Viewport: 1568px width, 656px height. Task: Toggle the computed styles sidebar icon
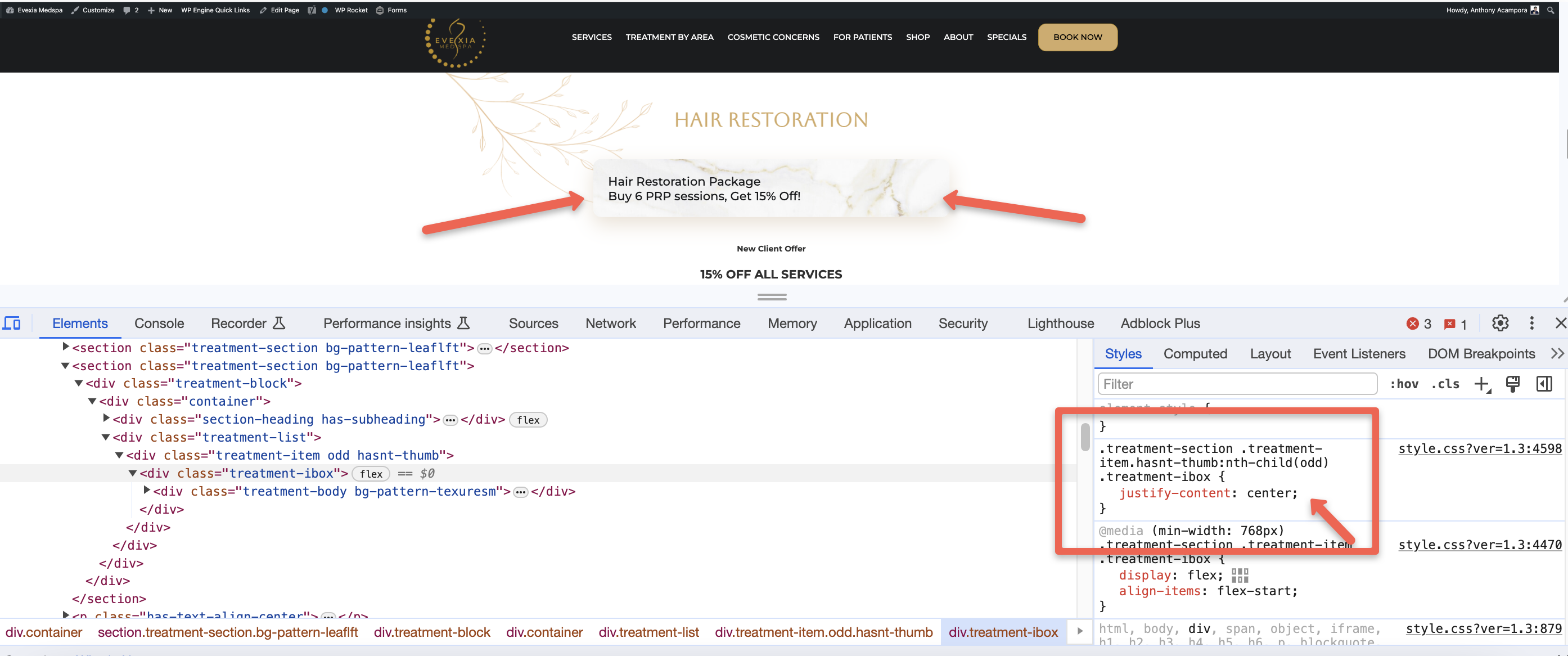[x=1544, y=384]
